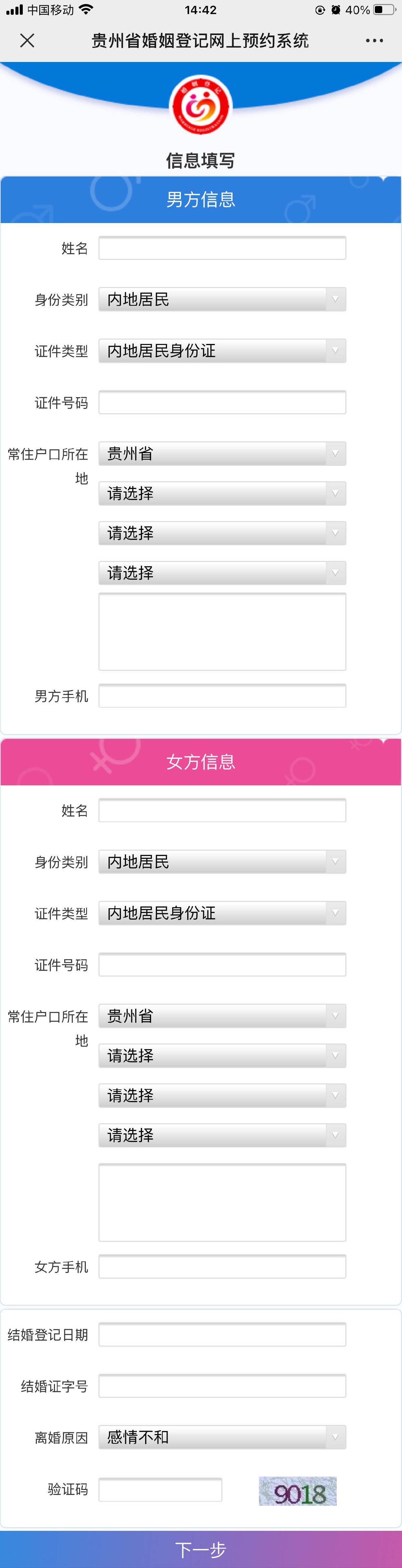Click the verification code input field
This screenshot has width=402, height=1568.
pos(160,1490)
